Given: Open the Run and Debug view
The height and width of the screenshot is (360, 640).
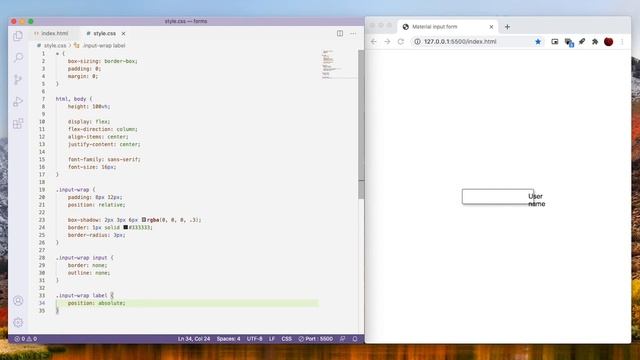Looking at the screenshot, I should [18, 102].
